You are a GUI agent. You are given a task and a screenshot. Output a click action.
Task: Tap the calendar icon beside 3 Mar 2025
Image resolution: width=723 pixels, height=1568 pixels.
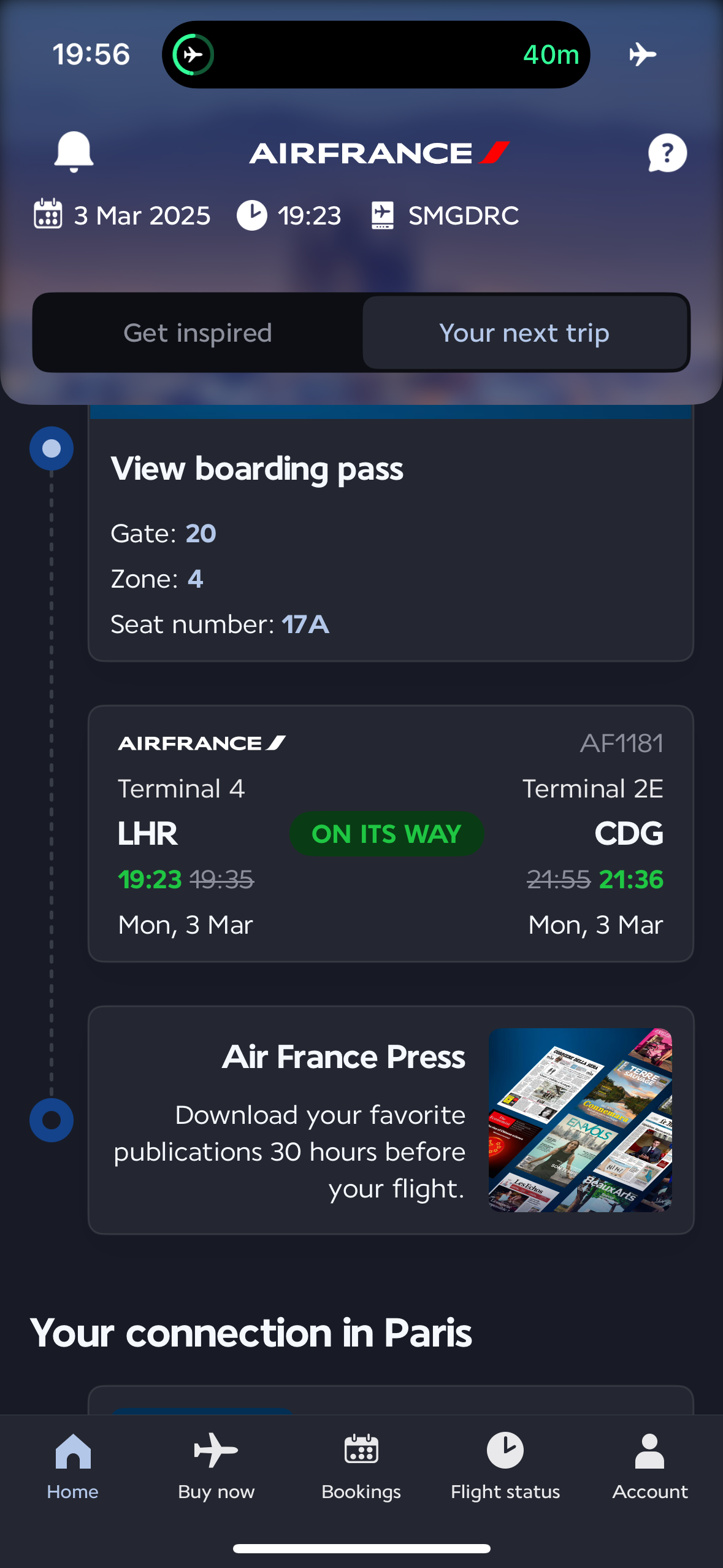(x=48, y=215)
